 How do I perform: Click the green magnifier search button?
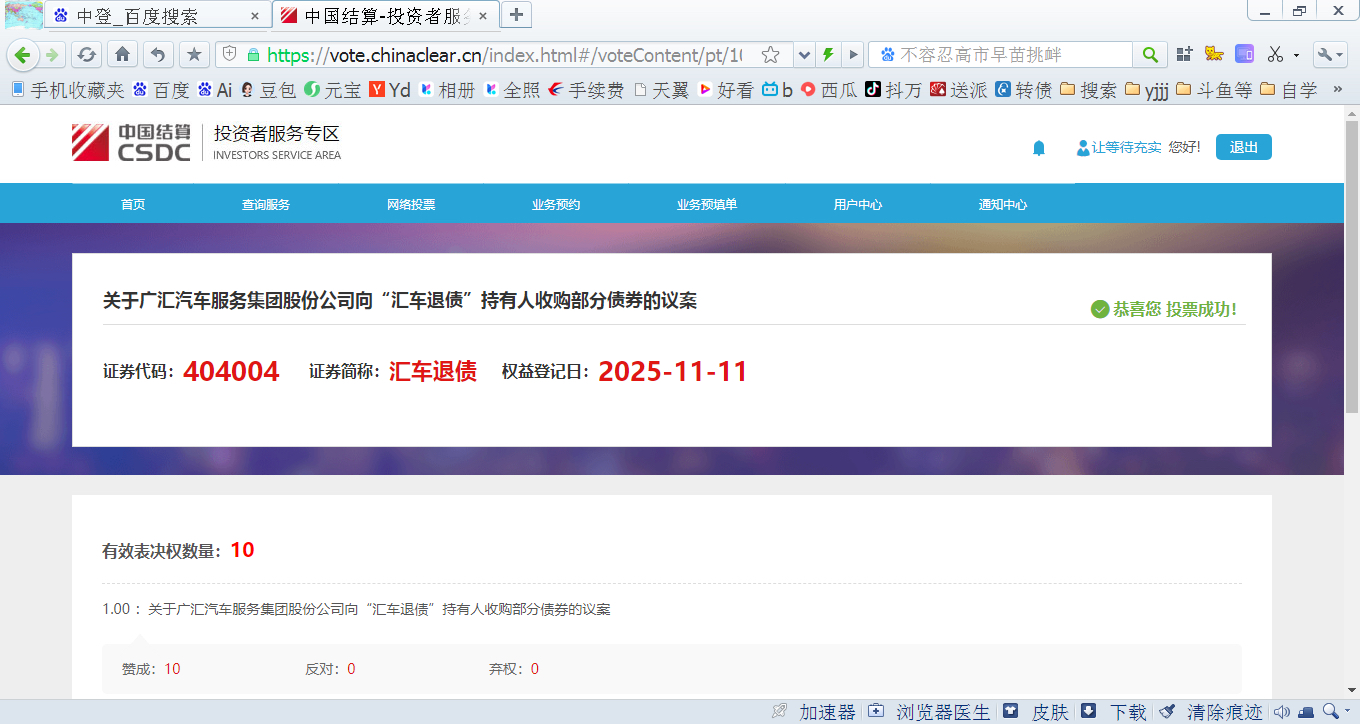tap(1150, 54)
